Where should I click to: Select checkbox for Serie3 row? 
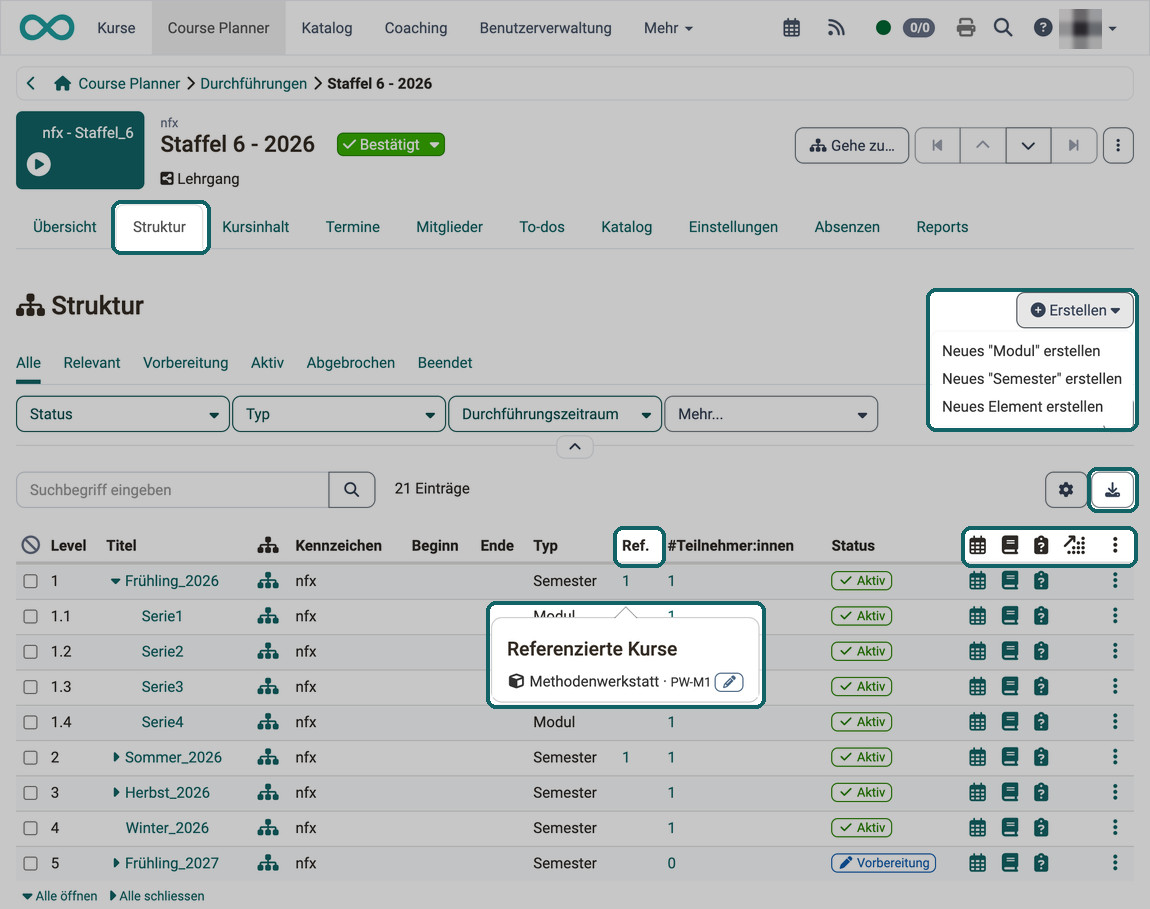30,687
